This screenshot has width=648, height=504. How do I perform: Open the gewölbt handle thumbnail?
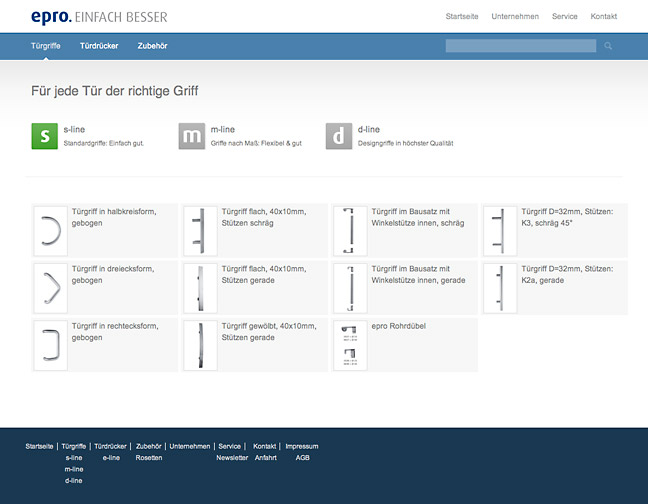pos(200,345)
